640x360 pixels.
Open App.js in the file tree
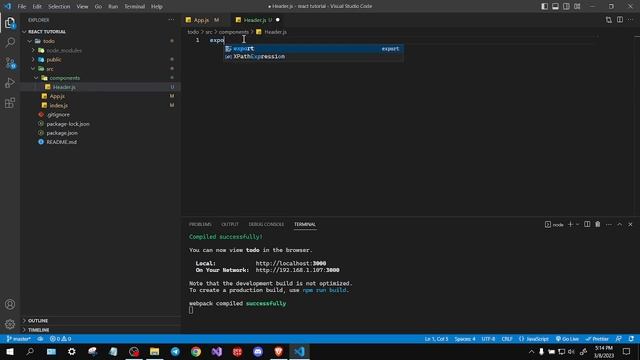[x=57, y=96]
